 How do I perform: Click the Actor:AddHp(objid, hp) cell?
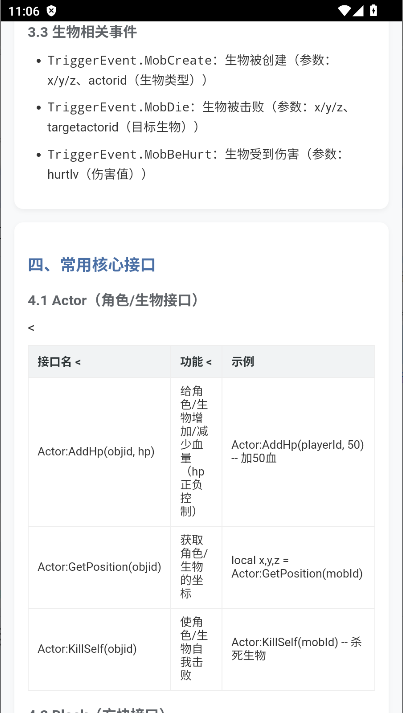99,452
